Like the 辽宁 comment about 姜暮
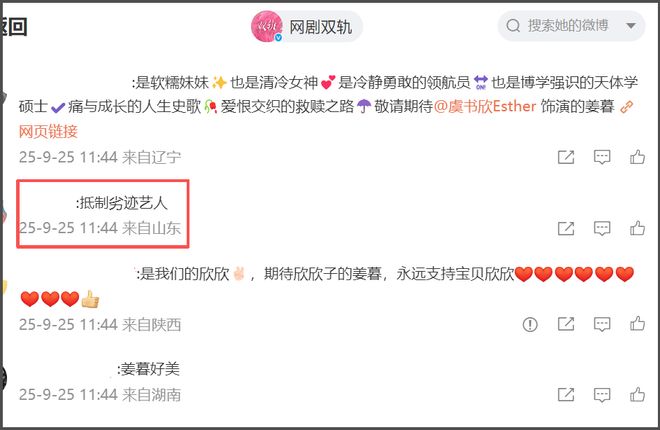 (638, 157)
